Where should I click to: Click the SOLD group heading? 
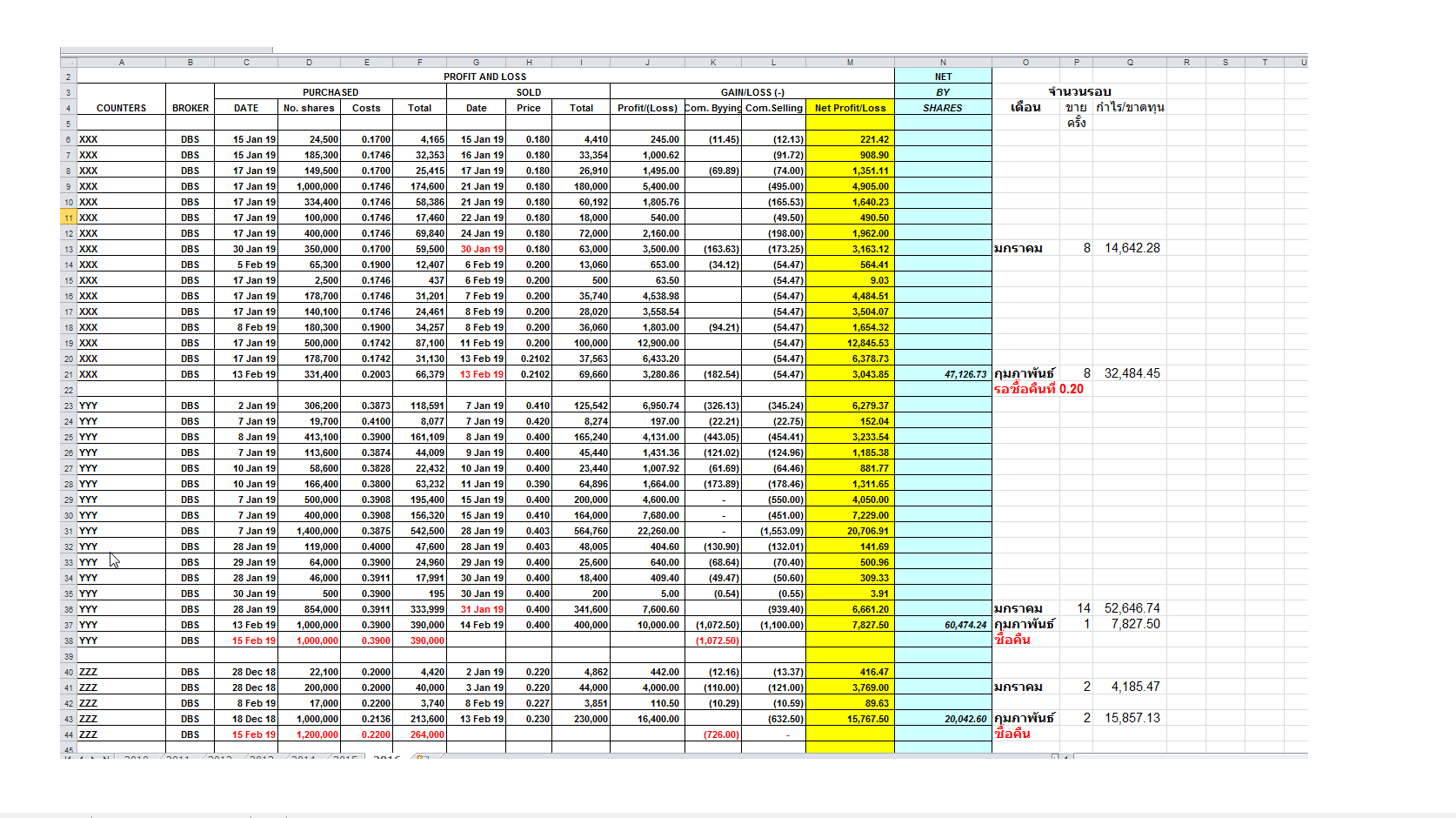pos(529,92)
